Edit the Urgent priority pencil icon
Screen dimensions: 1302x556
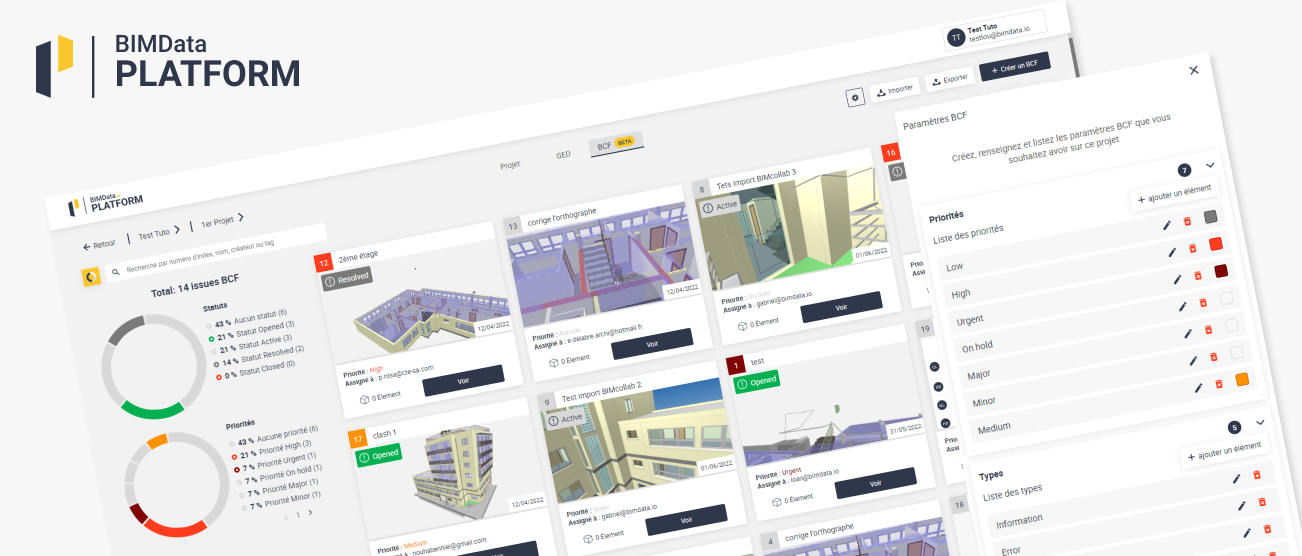[1177, 279]
